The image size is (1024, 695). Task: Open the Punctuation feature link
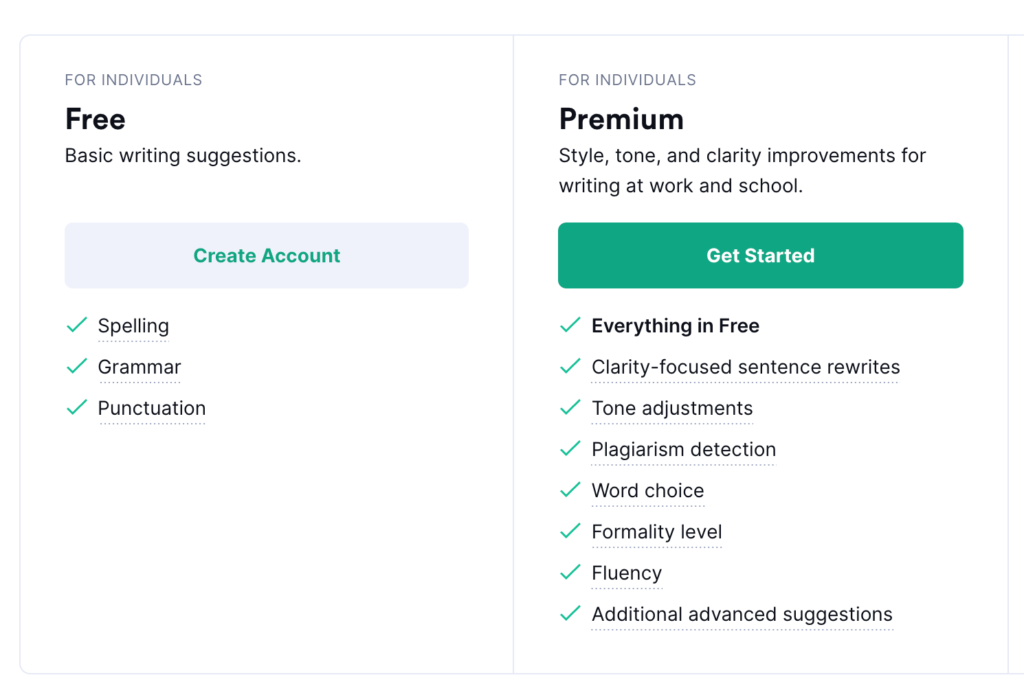click(x=151, y=408)
